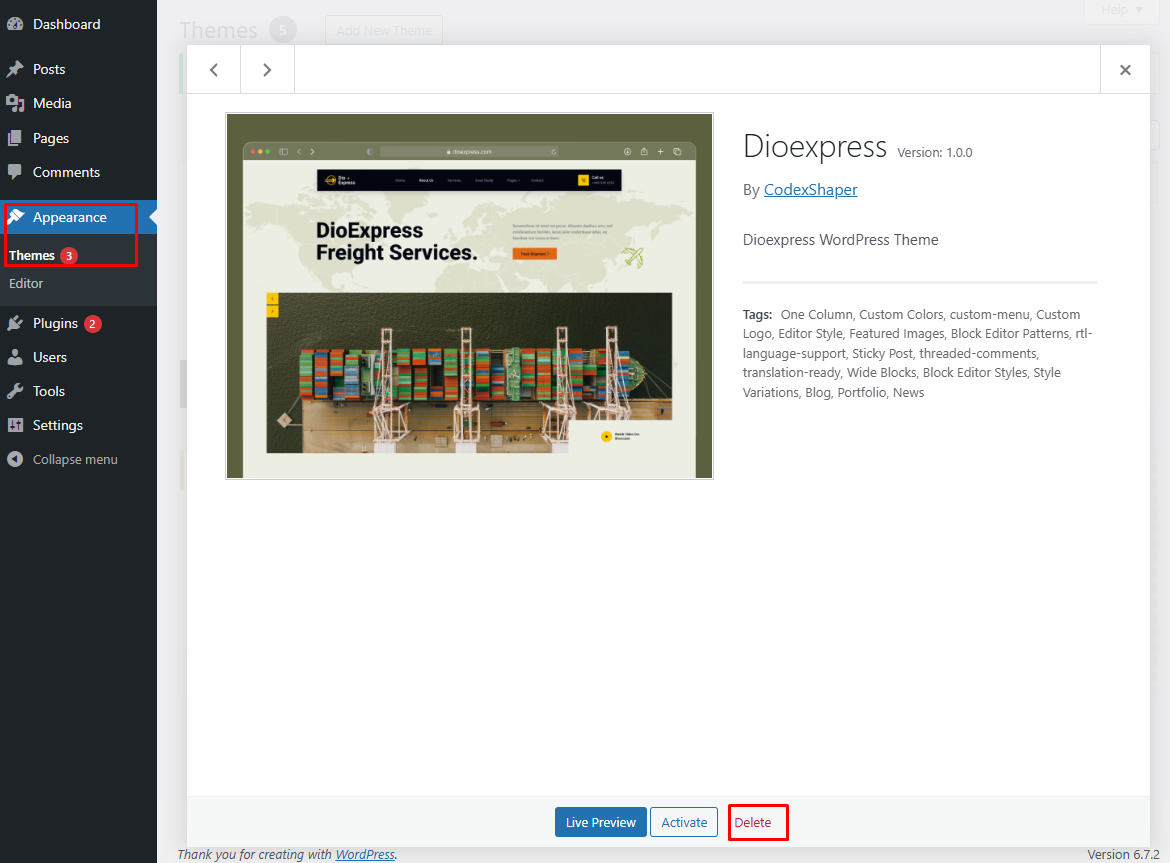1170x863 pixels.
Task: Click the Comments speech bubble icon
Action: [x=15, y=172]
